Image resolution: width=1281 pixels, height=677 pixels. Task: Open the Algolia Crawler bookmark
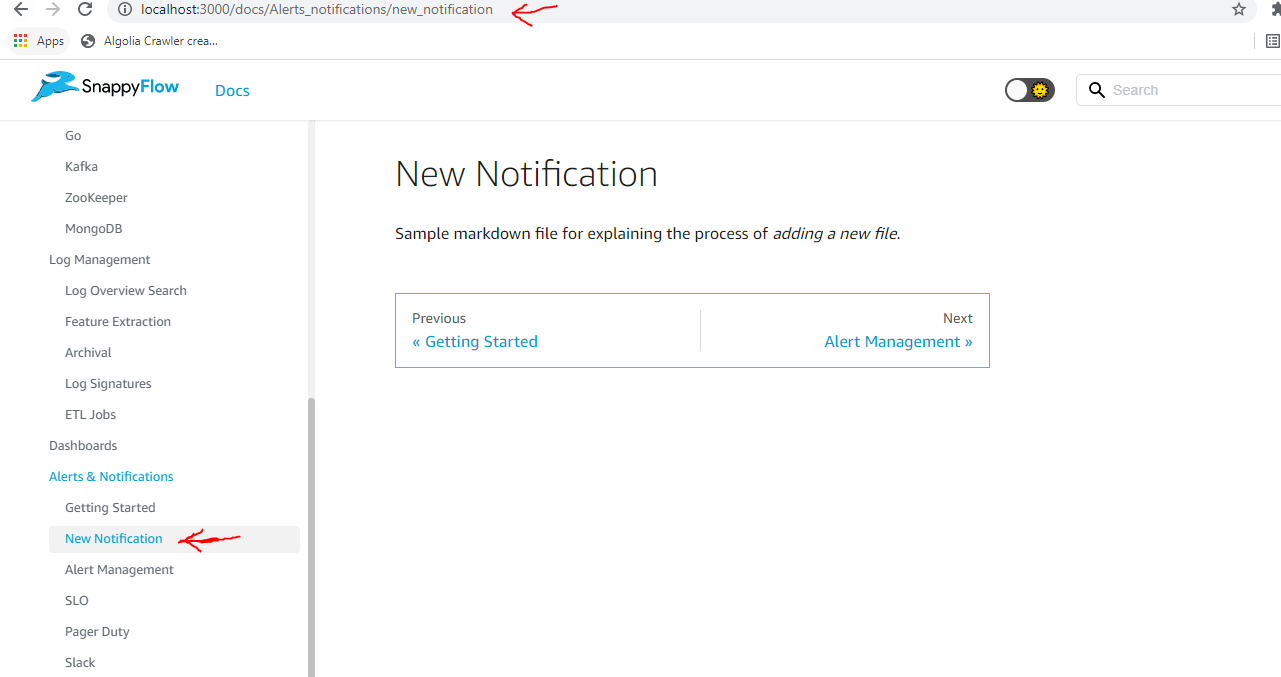point(148,40)
